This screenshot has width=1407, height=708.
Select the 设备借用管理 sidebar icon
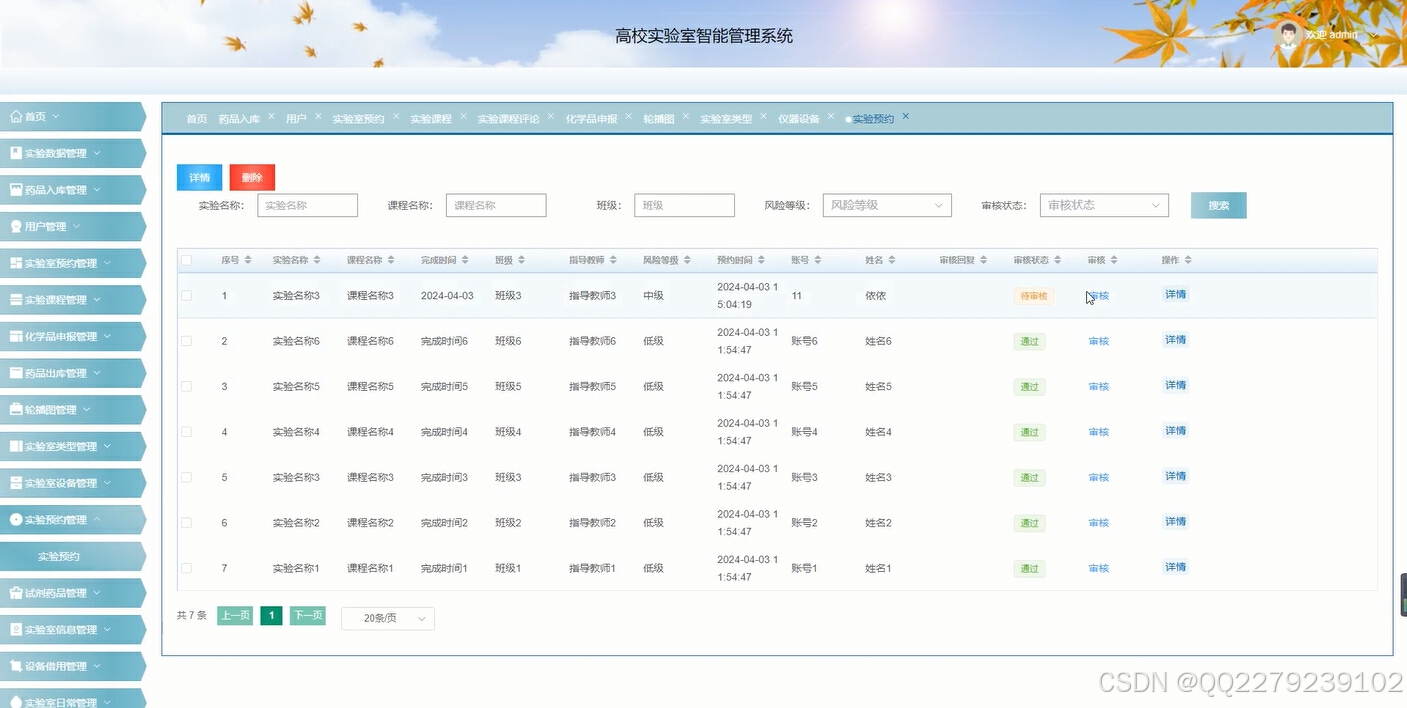(x=13, y=666)
